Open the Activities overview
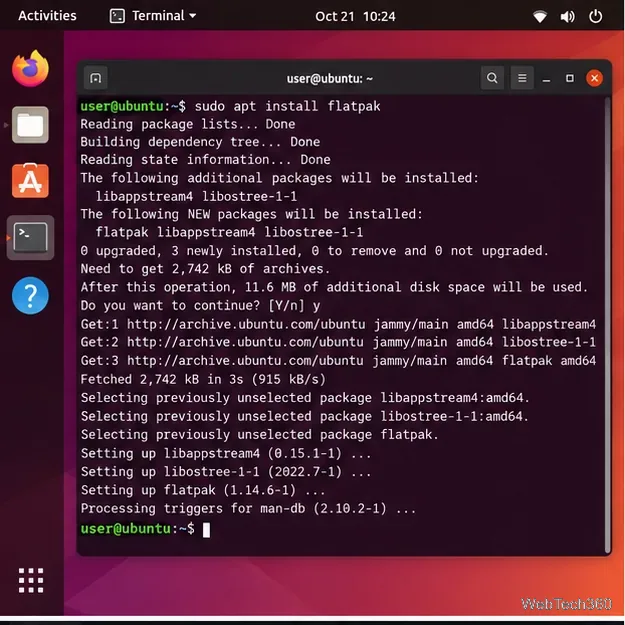 pos(47,16)
